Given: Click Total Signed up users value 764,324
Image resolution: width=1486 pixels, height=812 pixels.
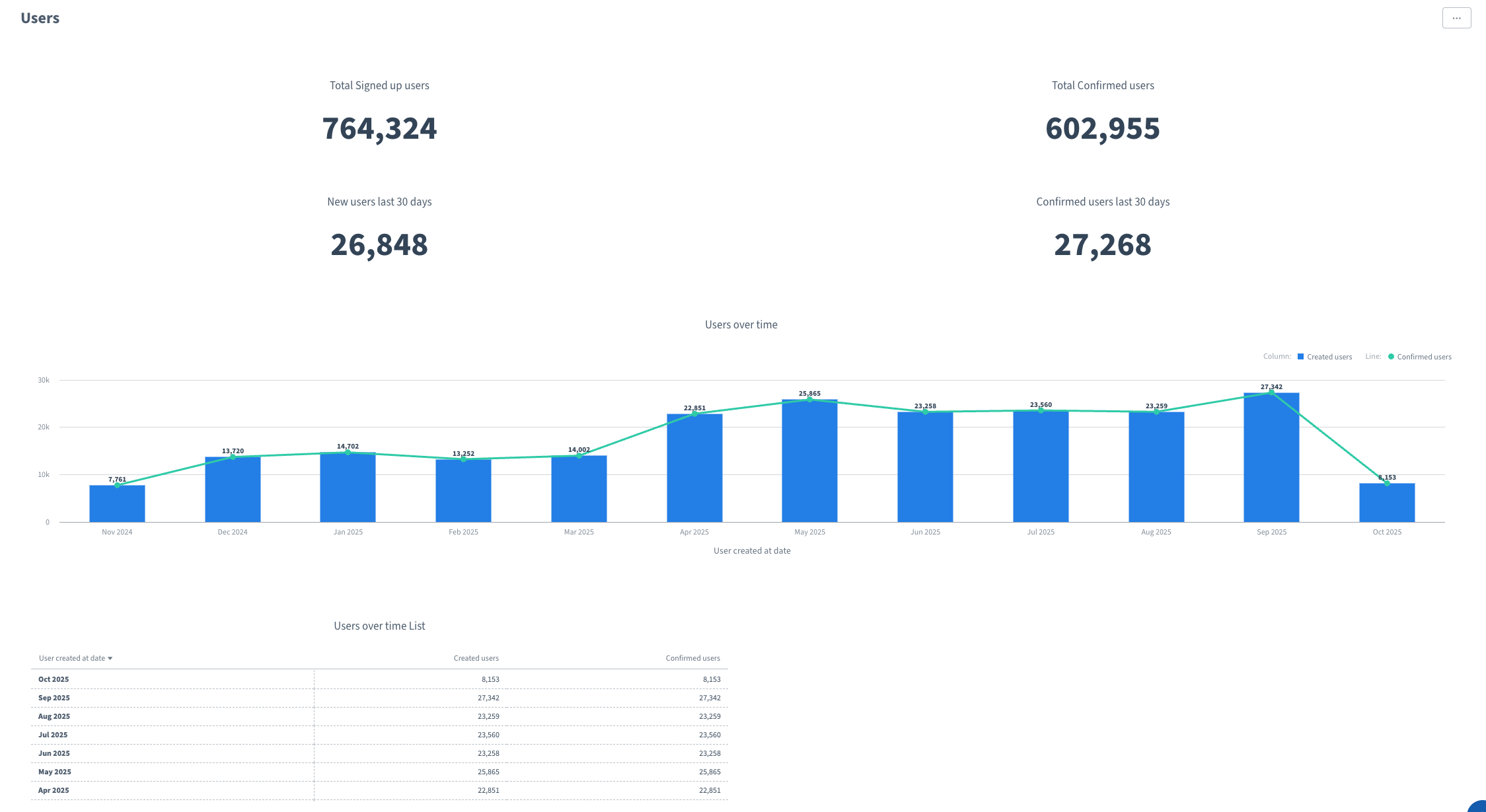Looking at the screenshot, I should pos(379,128).
